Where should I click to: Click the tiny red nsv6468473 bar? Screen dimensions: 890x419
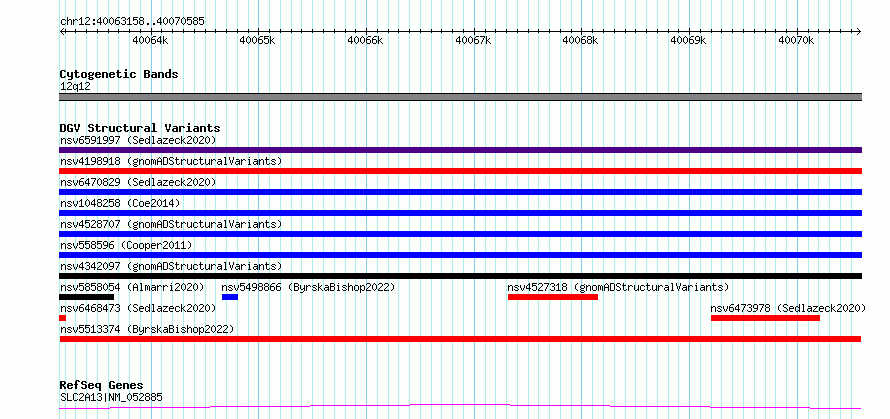[62, 318]
